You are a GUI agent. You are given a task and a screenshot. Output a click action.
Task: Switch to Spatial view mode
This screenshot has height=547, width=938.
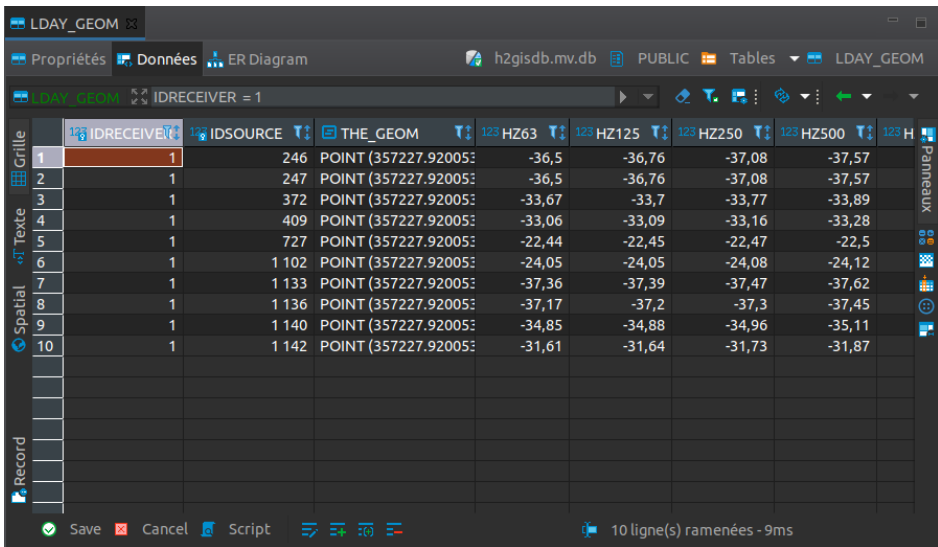point(19,319)
